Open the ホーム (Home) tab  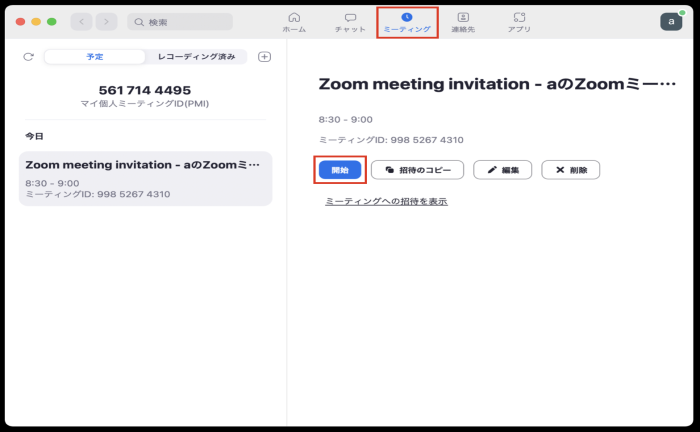pyautogui.click(x=294, y=22)
